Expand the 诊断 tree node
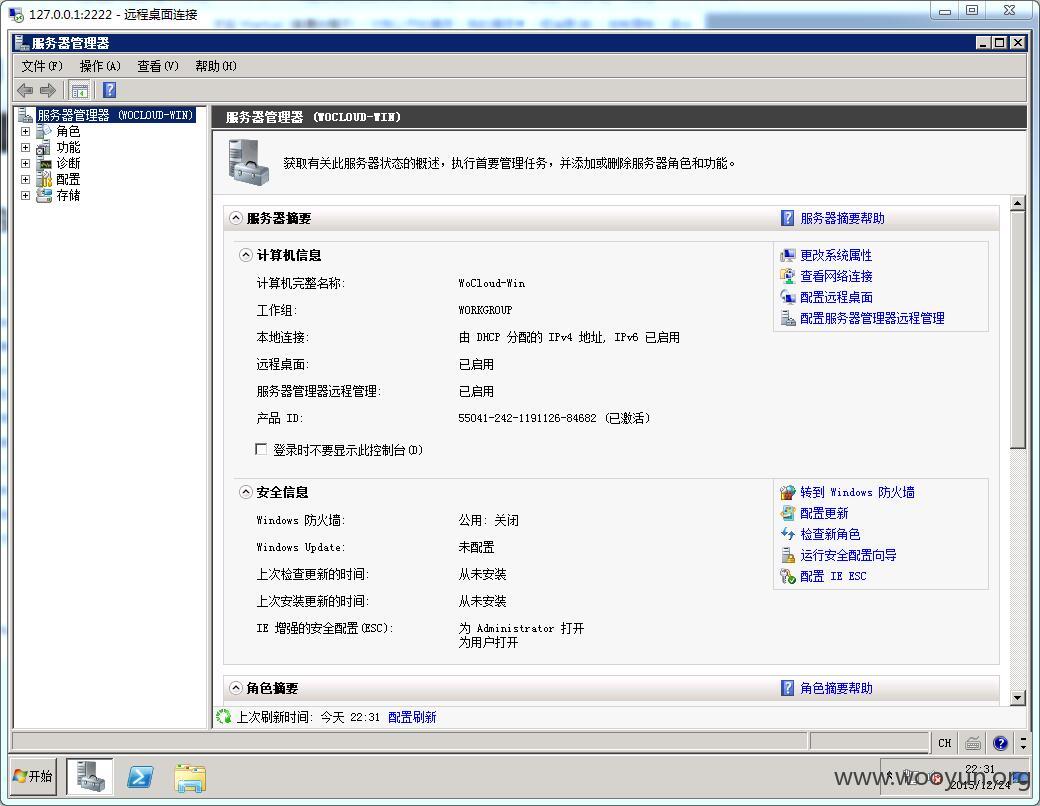This screenshot has height=806, width=1040. [25, 163]
